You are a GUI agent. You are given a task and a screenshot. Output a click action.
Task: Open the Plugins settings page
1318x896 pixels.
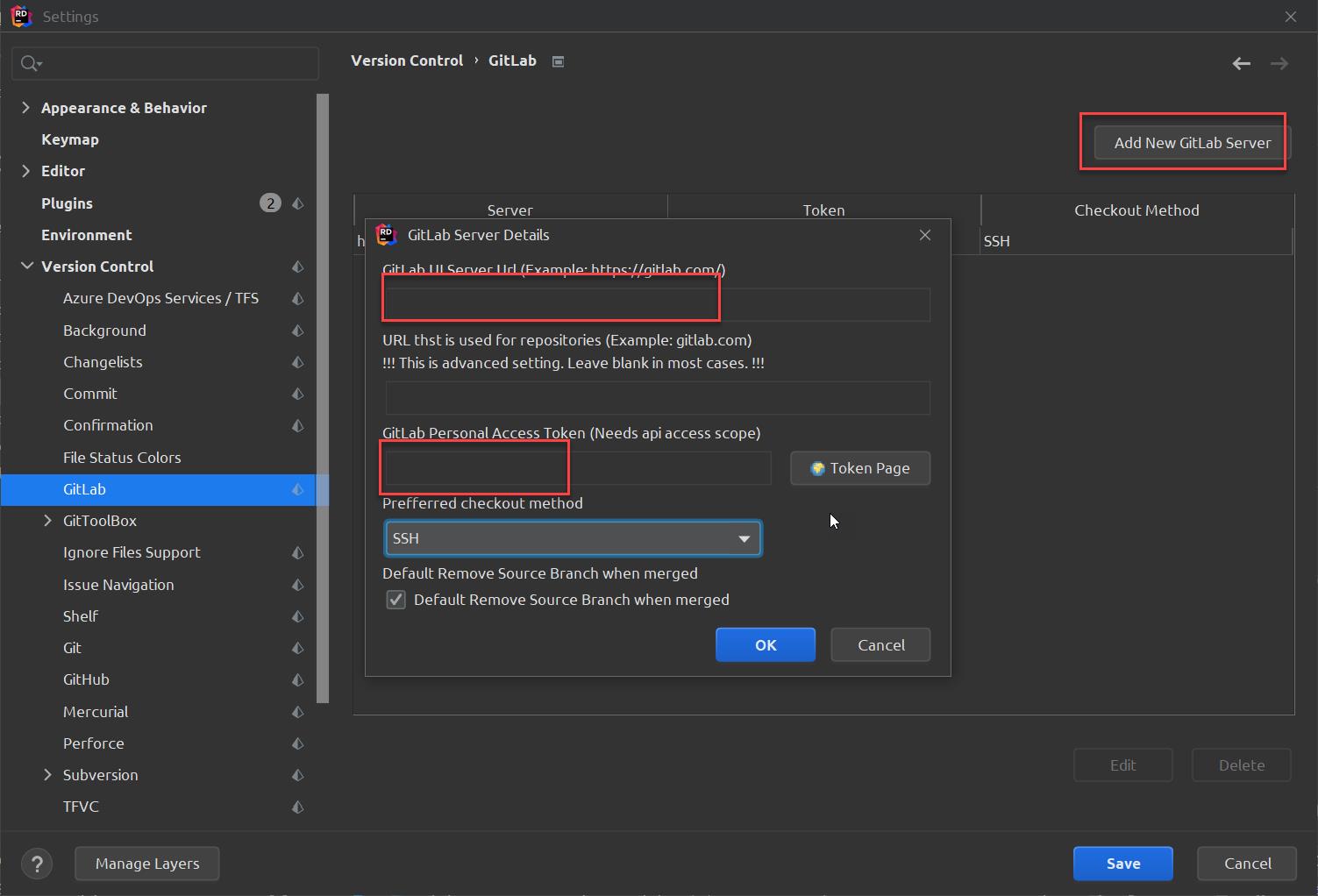(x=67, y=203)
